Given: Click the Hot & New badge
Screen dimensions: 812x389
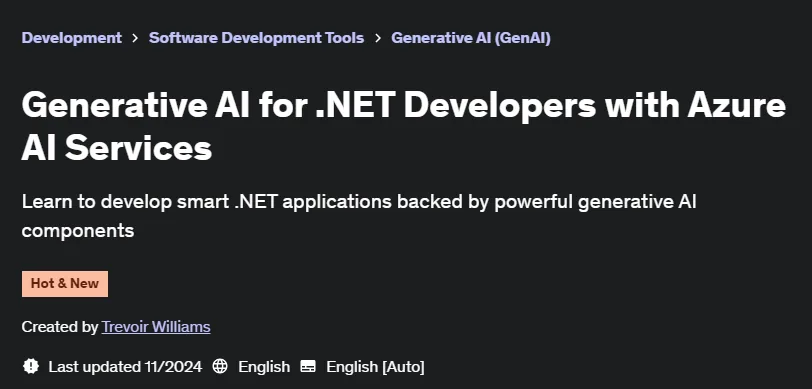Looking at the screenshot, I should [65, 284].
